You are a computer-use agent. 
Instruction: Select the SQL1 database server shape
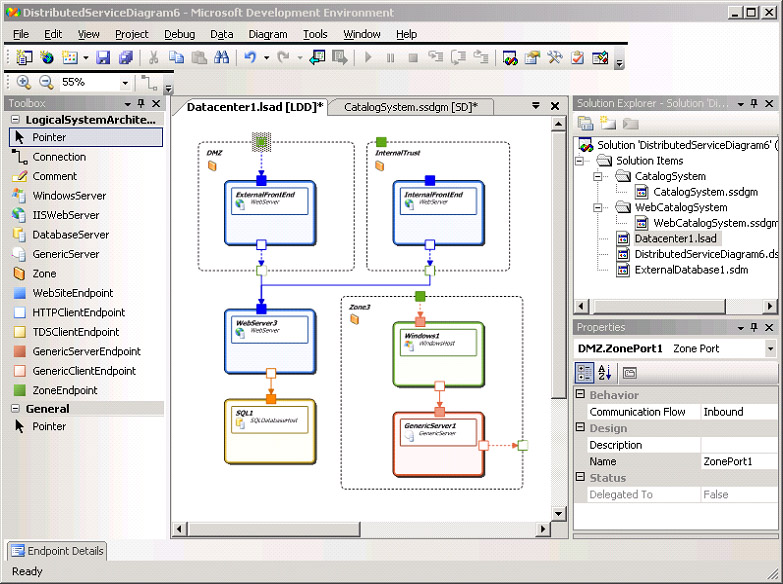[270, 432]
